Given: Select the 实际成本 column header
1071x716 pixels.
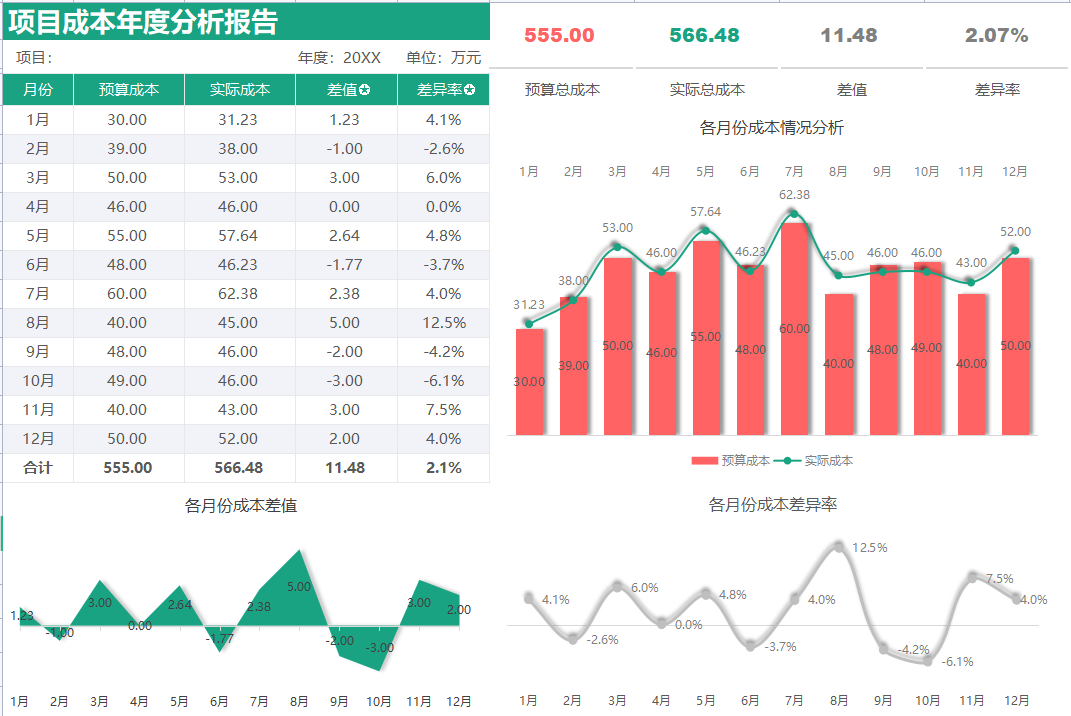Looking at the screenshot, I should [x=237, y=89].
